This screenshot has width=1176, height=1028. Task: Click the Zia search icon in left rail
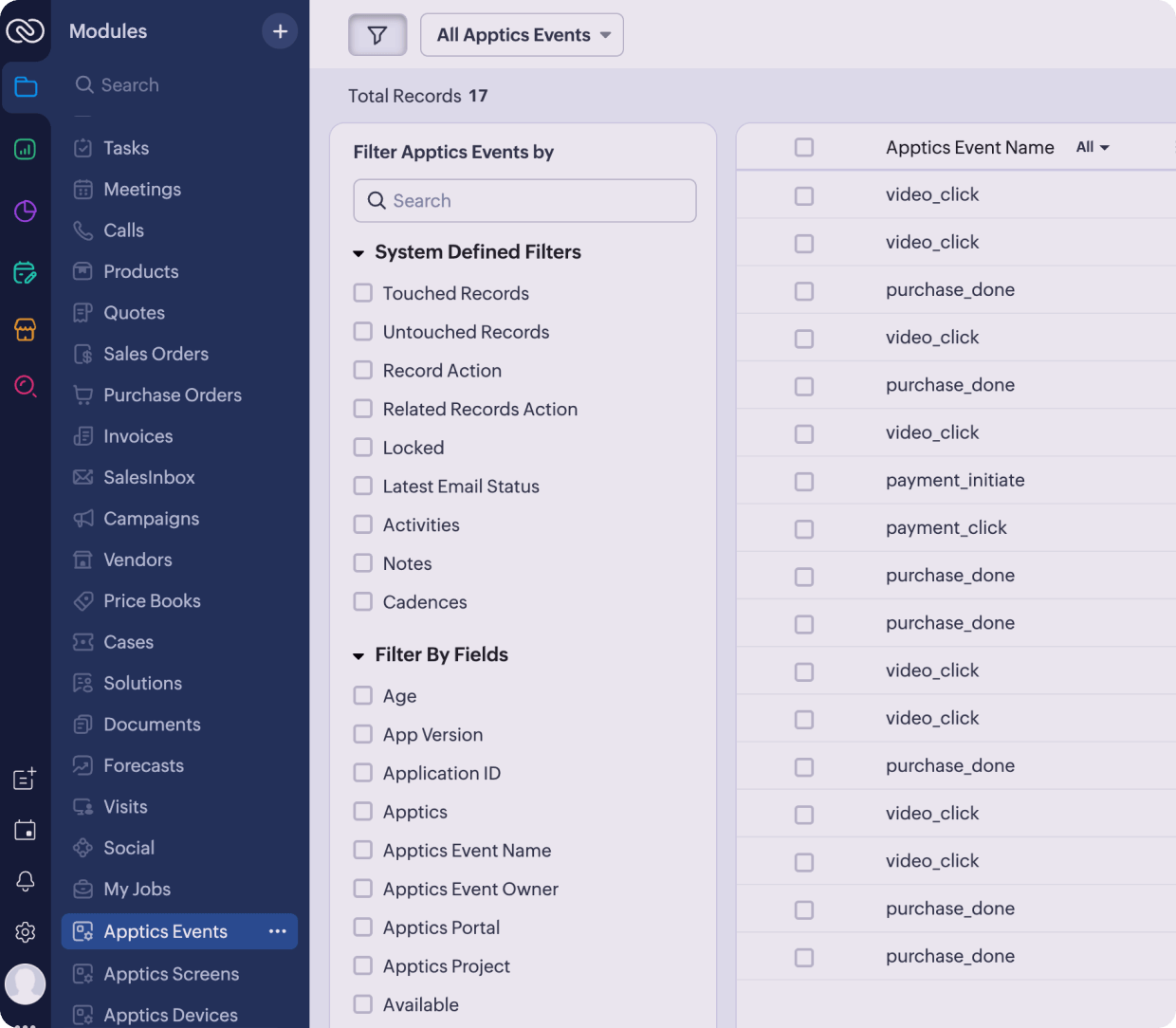point(26,386)
